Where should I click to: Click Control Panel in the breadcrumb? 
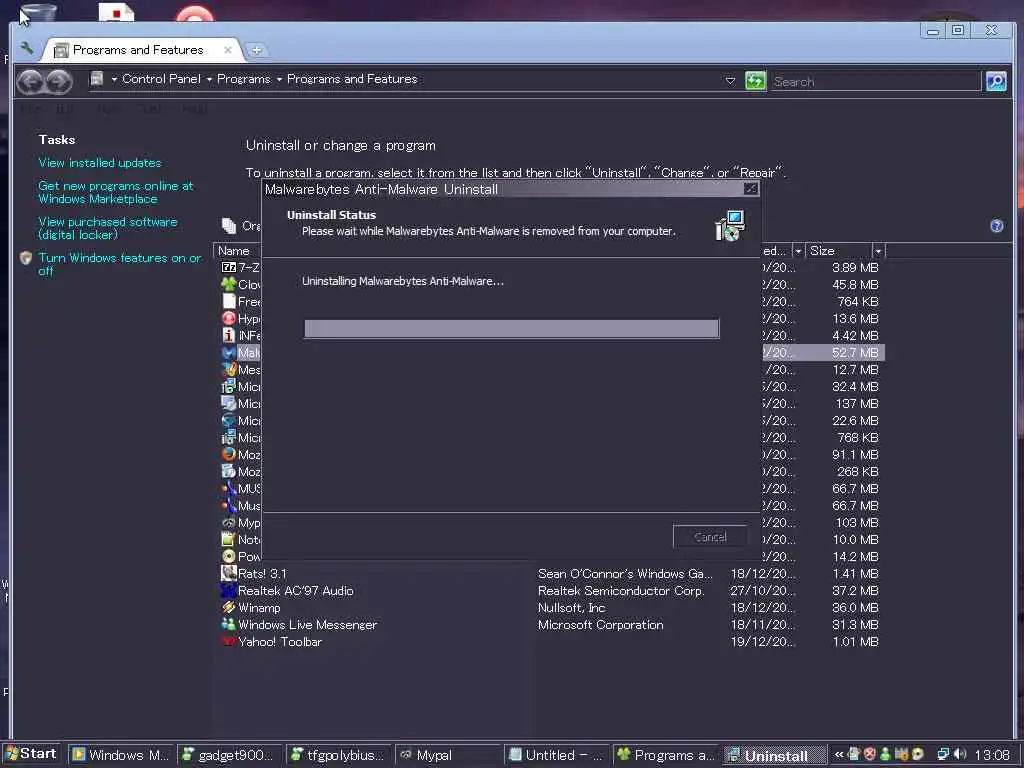point(161,79)
